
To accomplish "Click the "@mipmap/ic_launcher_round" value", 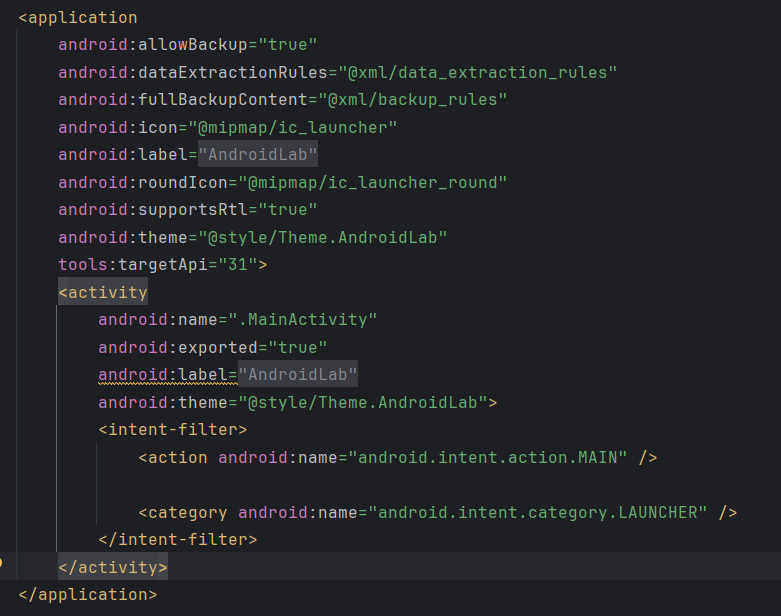I will point(373,182).
